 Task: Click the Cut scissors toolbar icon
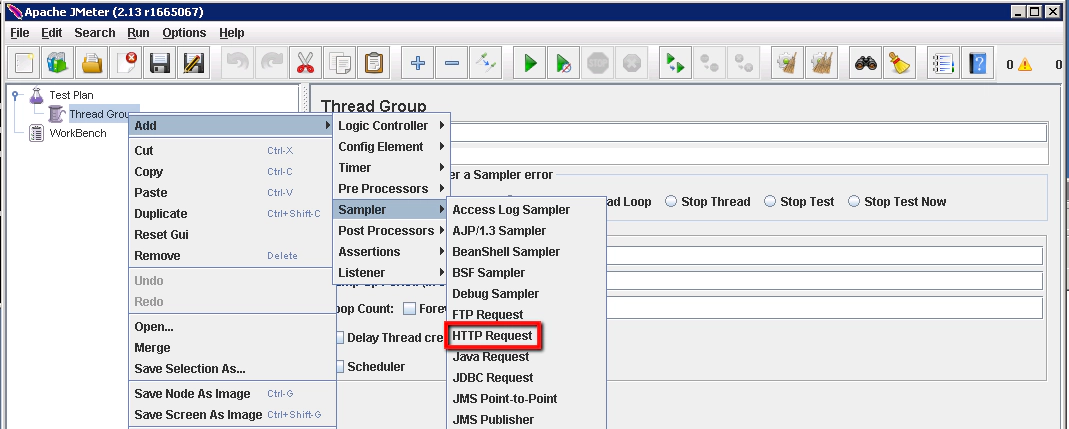click(305, 63)
